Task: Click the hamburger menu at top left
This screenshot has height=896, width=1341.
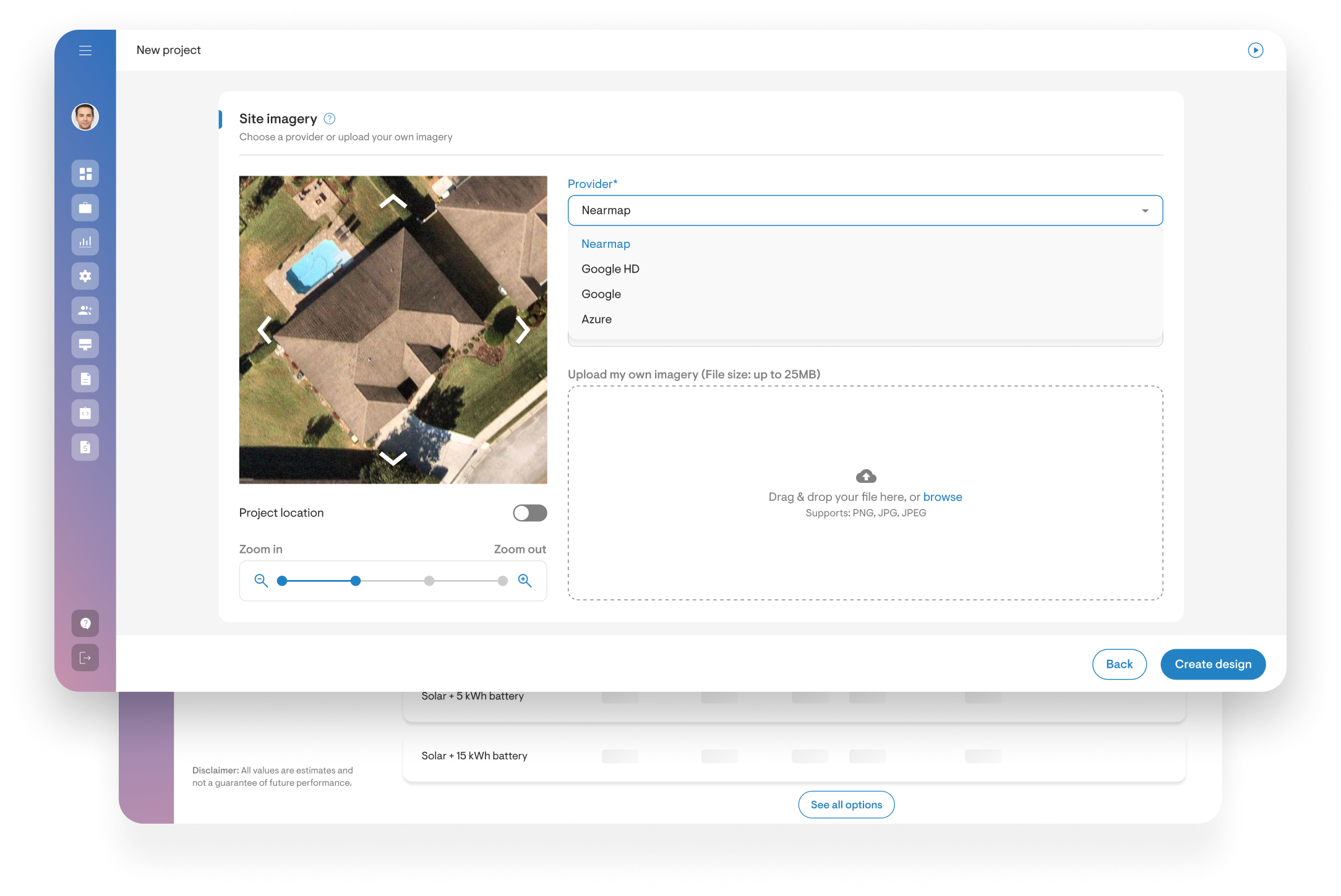Action: click(85, 50)
